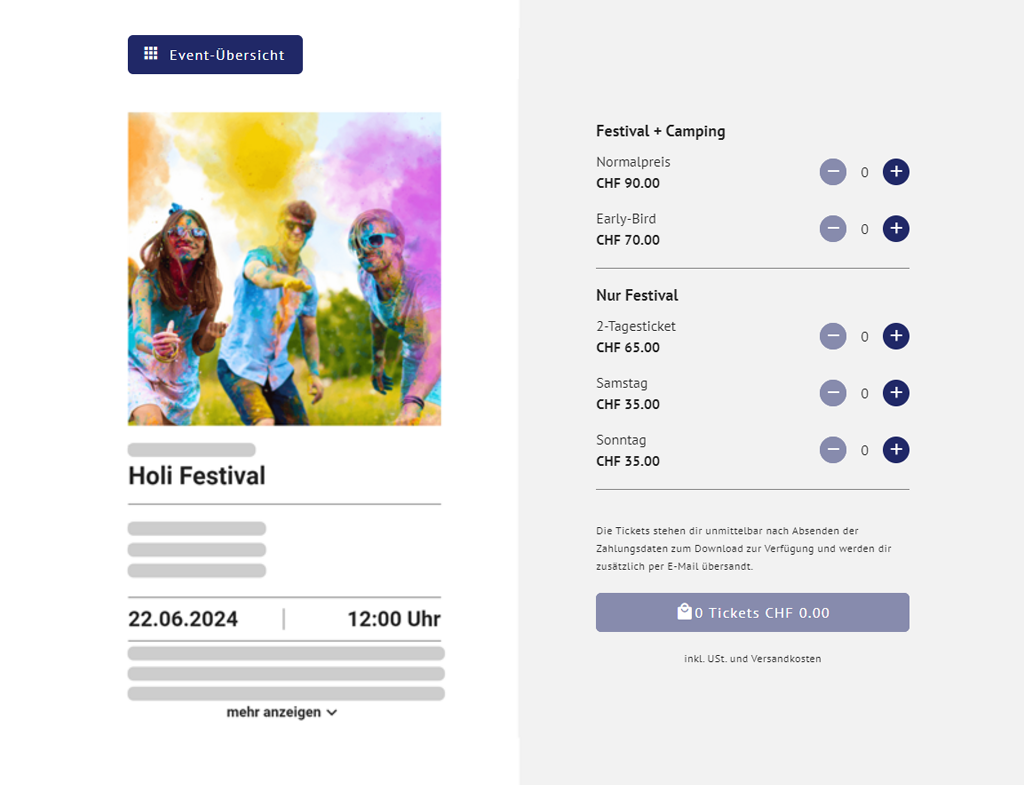Click the 2-Tagesticket label

(635, 327)
